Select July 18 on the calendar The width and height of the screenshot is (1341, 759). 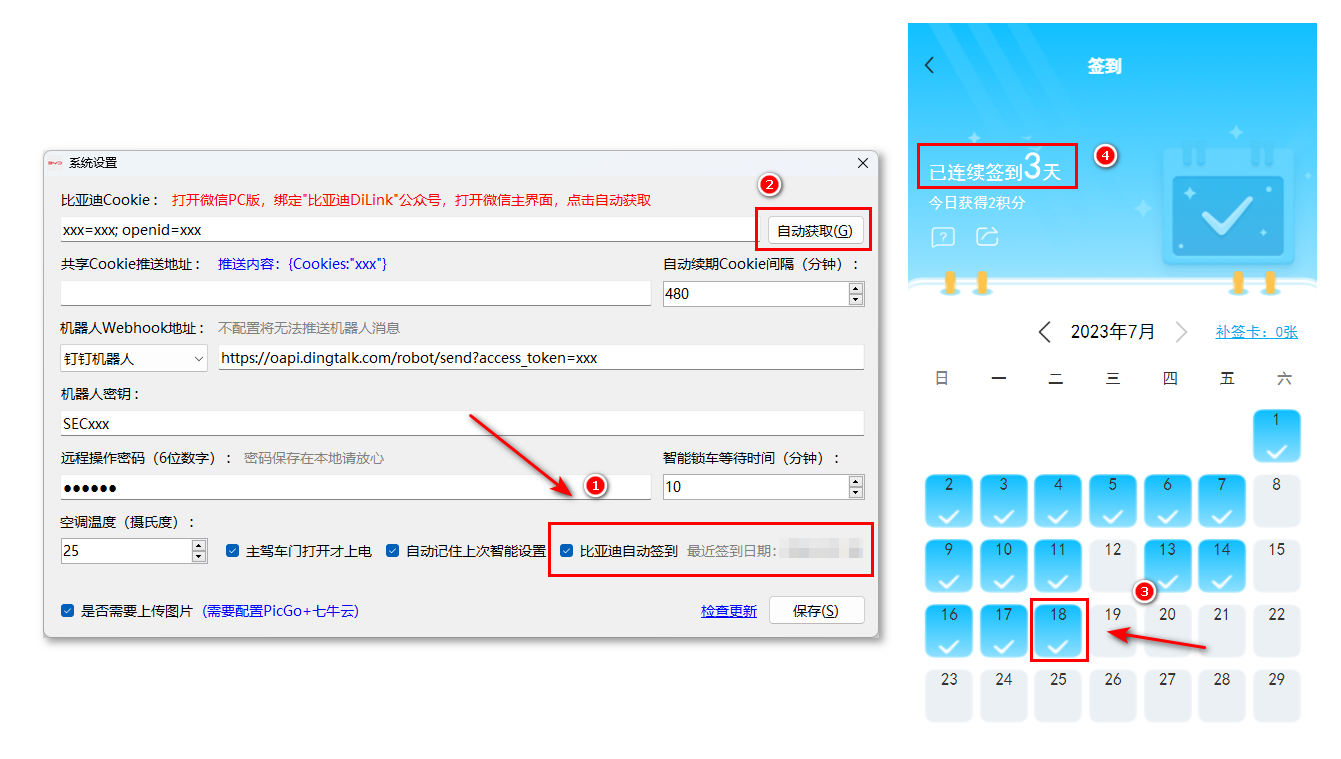click(x=1058, y=630)
